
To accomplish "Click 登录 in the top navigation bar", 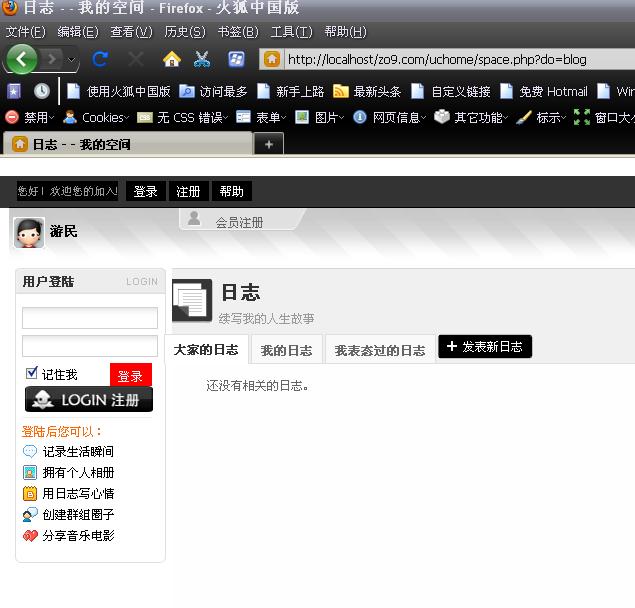I will pos(146,191).
